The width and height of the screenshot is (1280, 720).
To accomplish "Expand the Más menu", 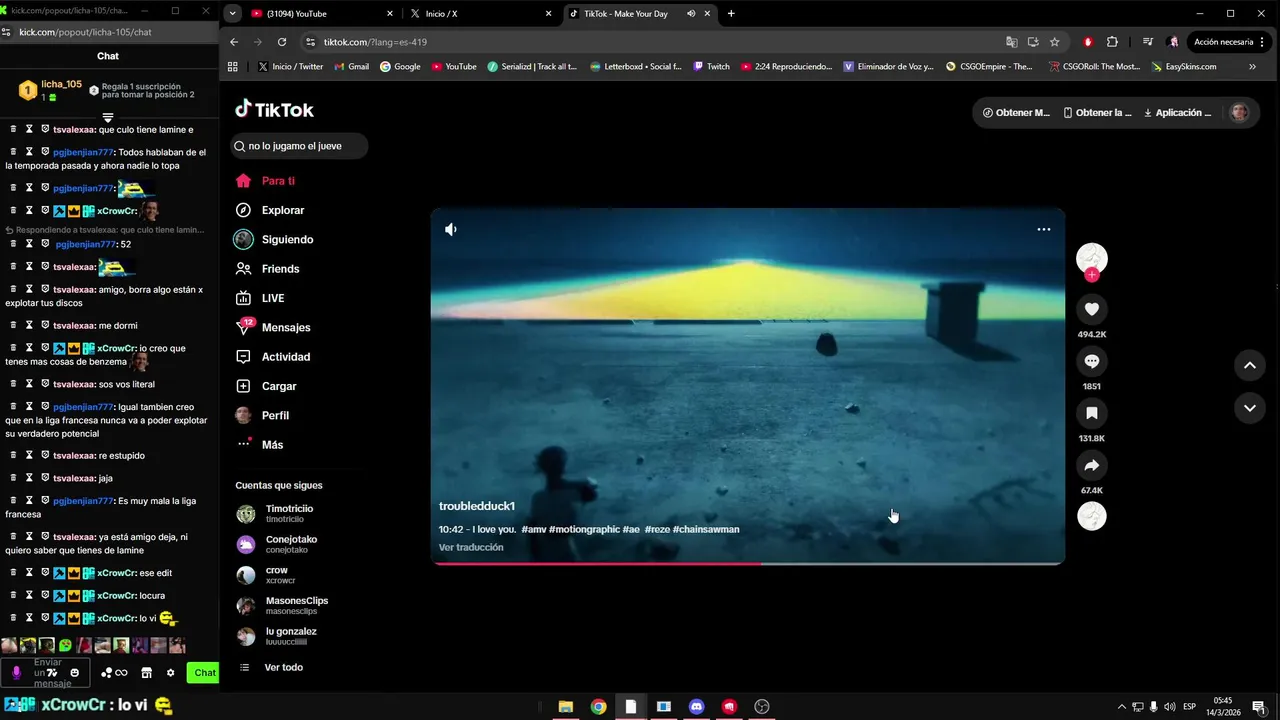I will pyautogui.click(x=260, y=445).
